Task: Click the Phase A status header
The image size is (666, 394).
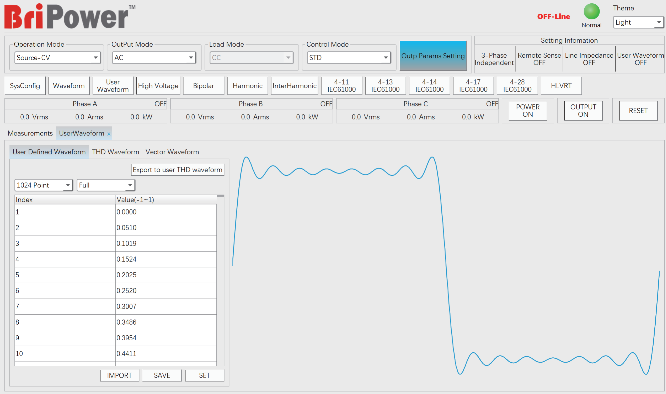Action: click(x=86, y=104)
